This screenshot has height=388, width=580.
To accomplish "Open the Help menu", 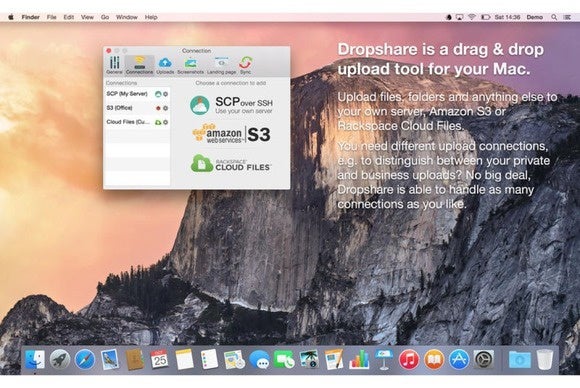I will tap(151, 17).
